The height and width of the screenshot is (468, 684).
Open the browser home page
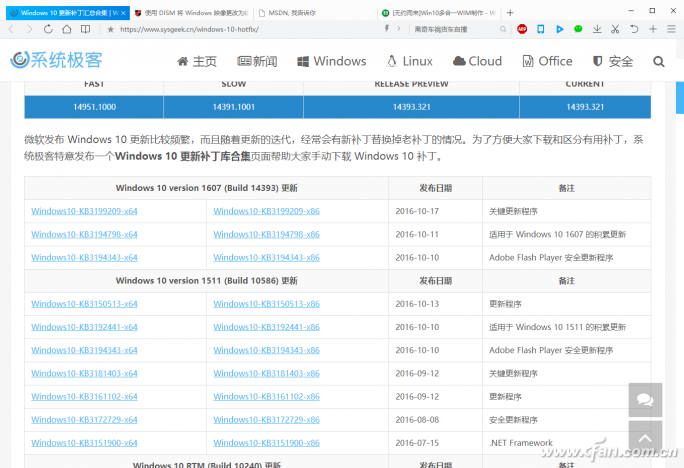(66, 29)
